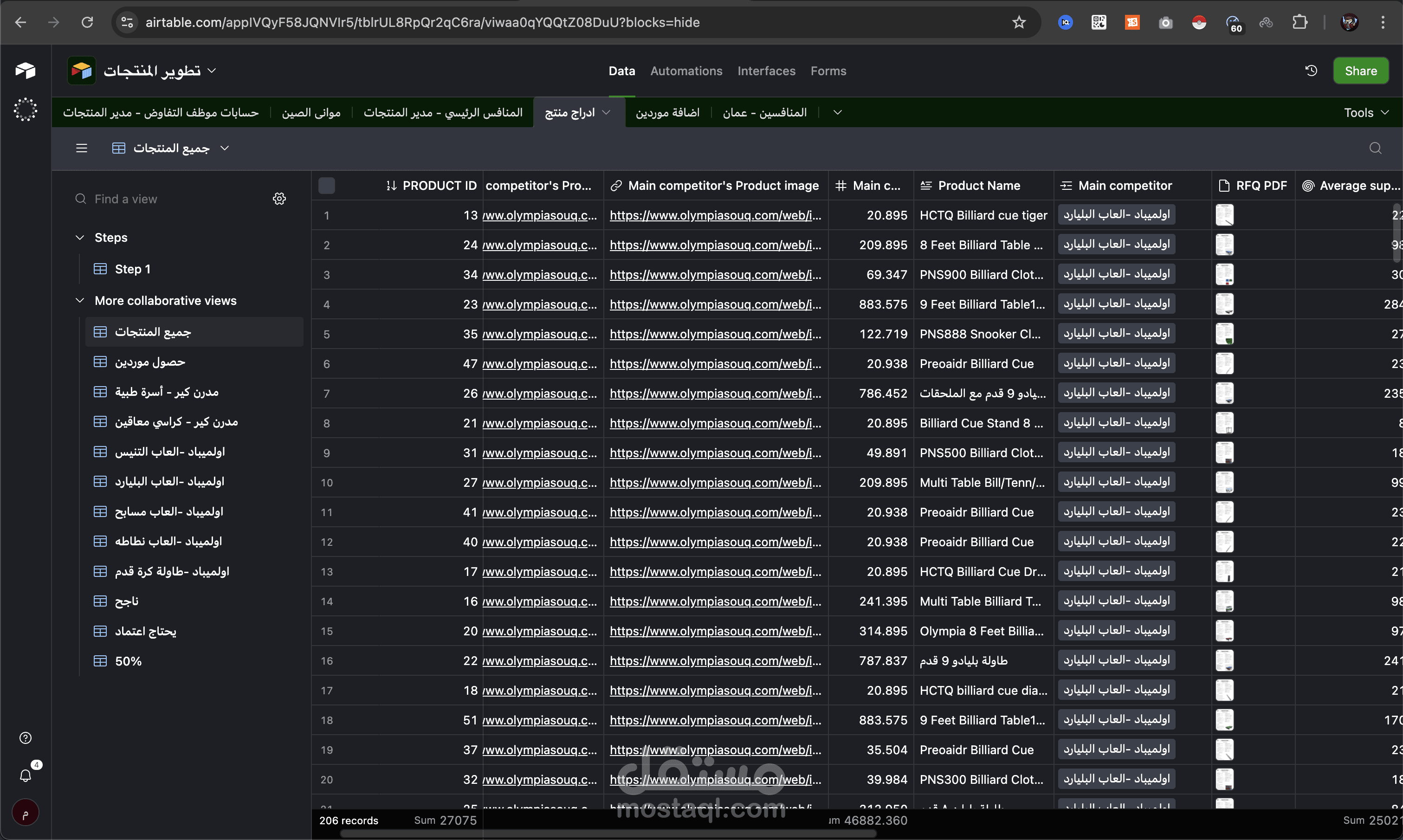Click the search icon in the view bar
1403x840 pixels.
click(1375, 149)
